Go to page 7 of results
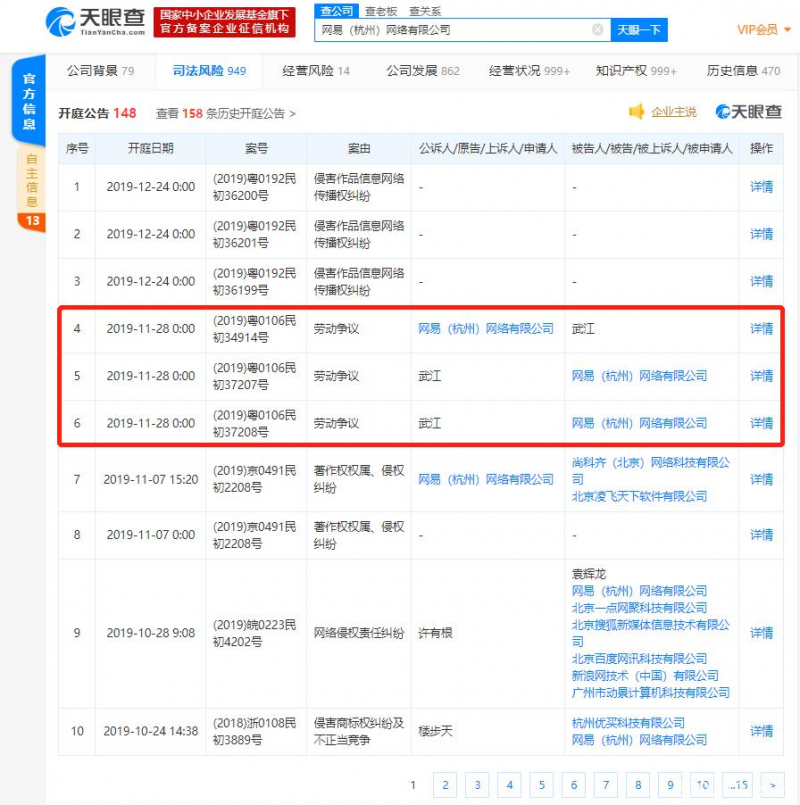Viewport: 800px width, 805px height. (606, 784)
